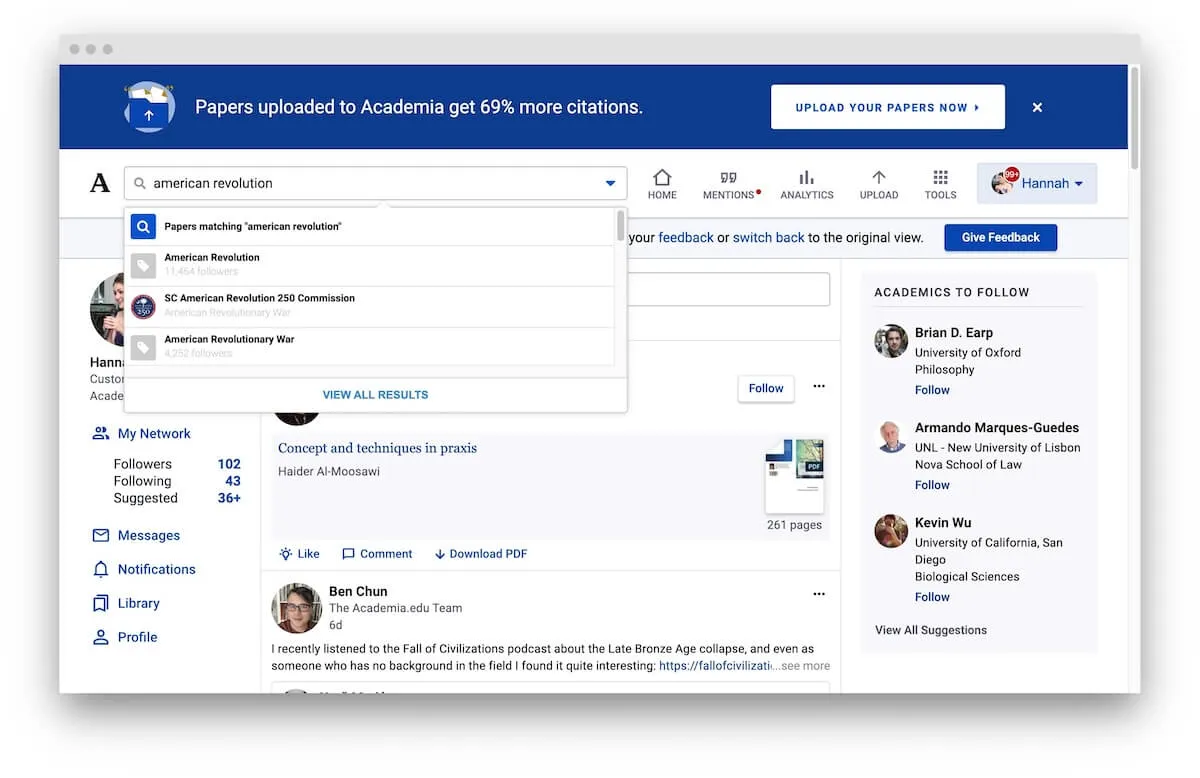Click the Suggested count 36+

[x=229, y=498]
